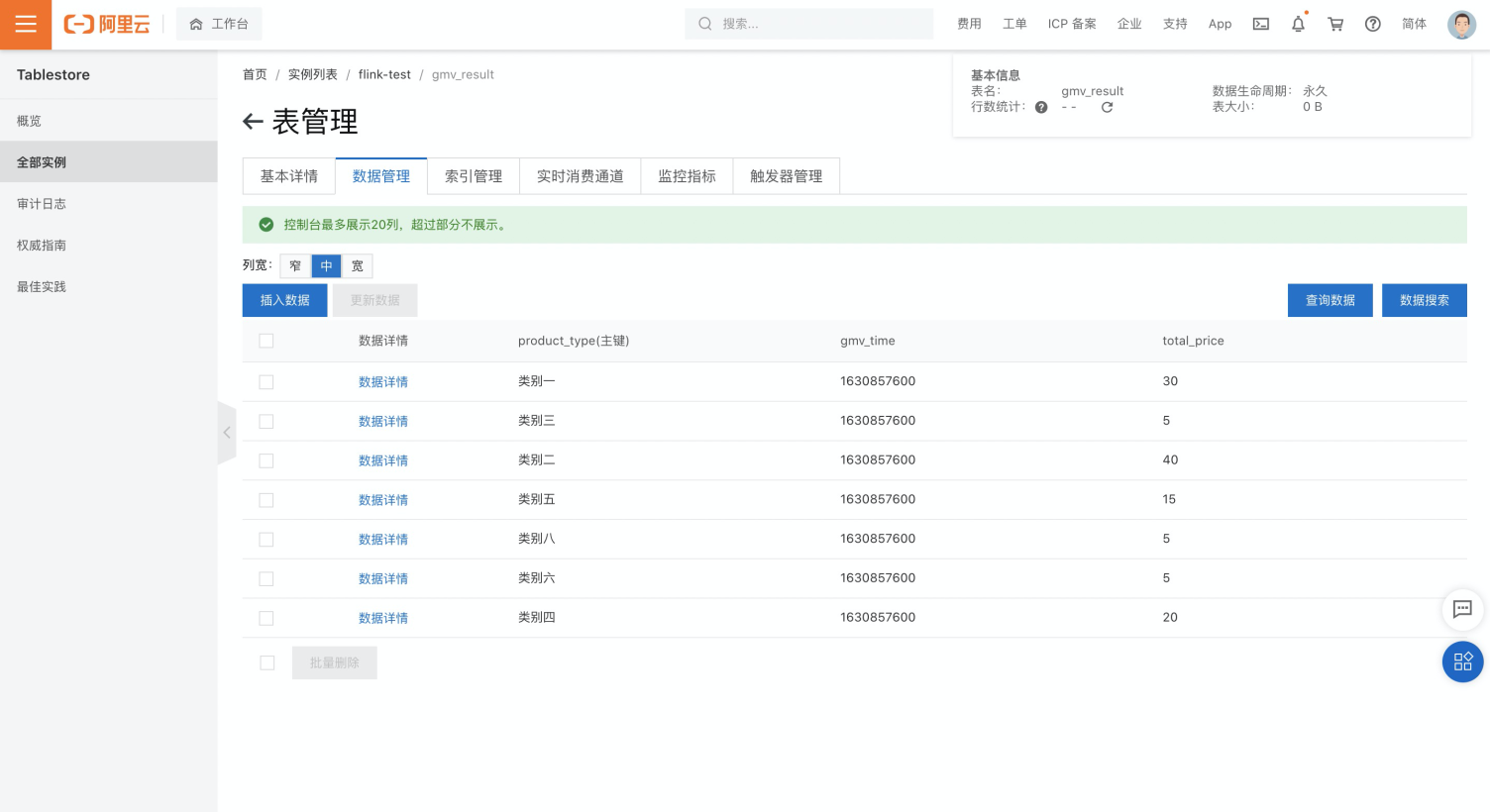Open 概览 in the sidebar
The image size is (1490, 812).
[109, 121]
